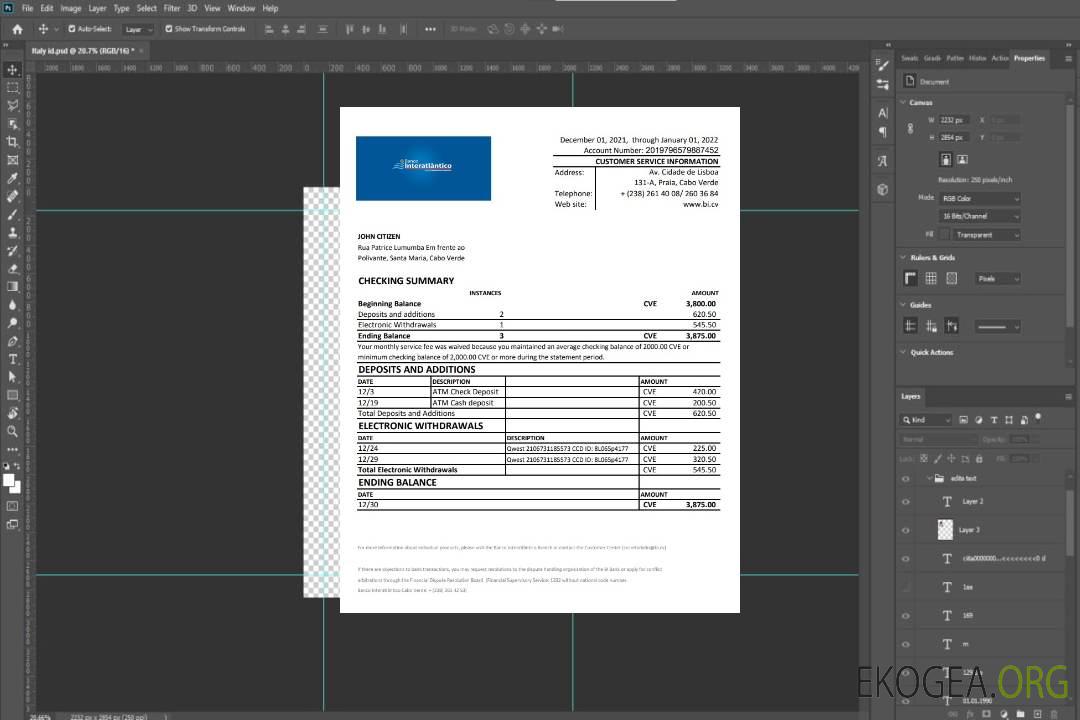Hide Layer 3 visibility eye

tap(906, 531)
